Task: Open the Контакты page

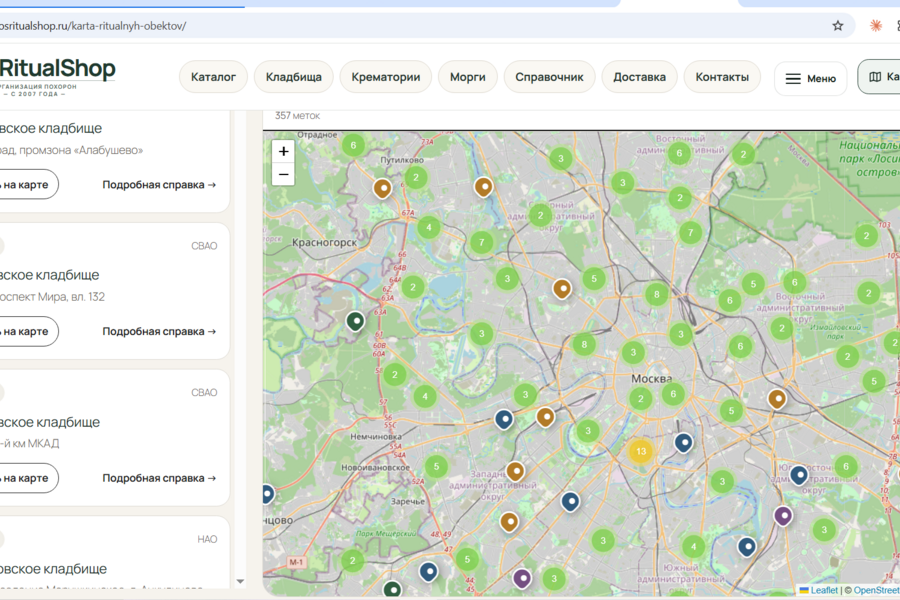Action: (722, 77)
